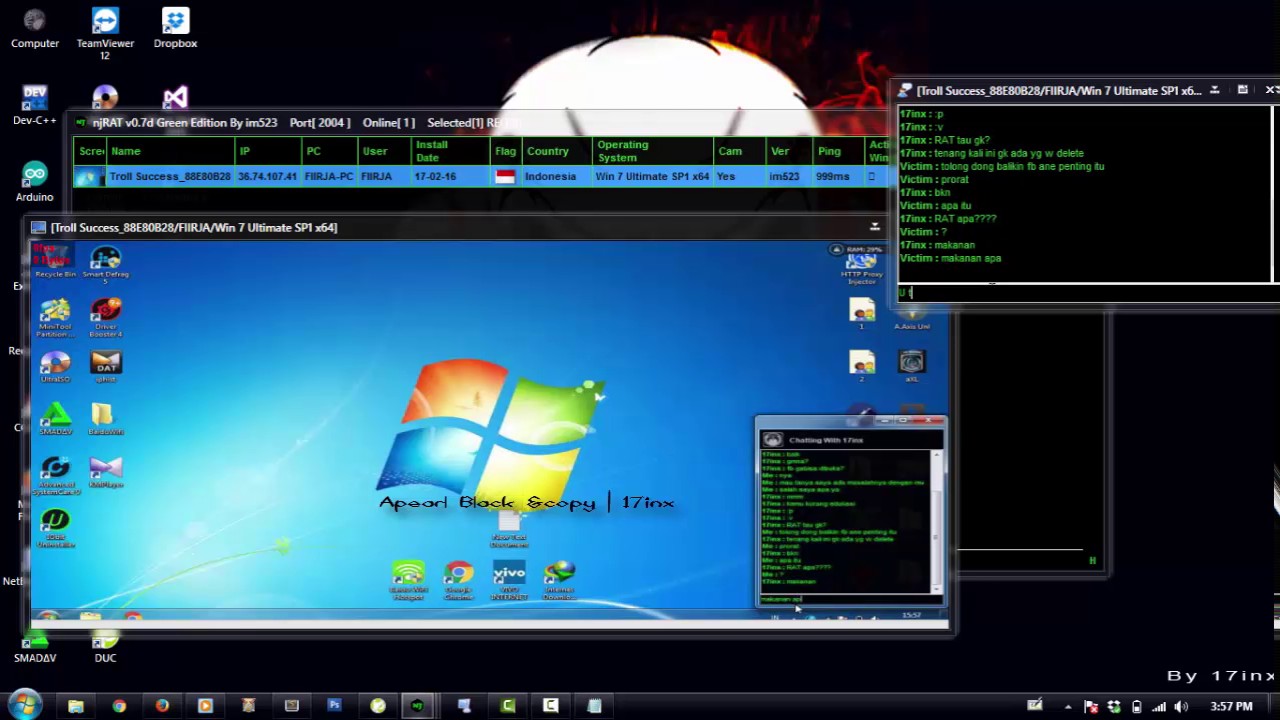Sort clients by the Ping column header
Image resolution: width=1280 pixels, height=720 pixels.
(829, 151)
